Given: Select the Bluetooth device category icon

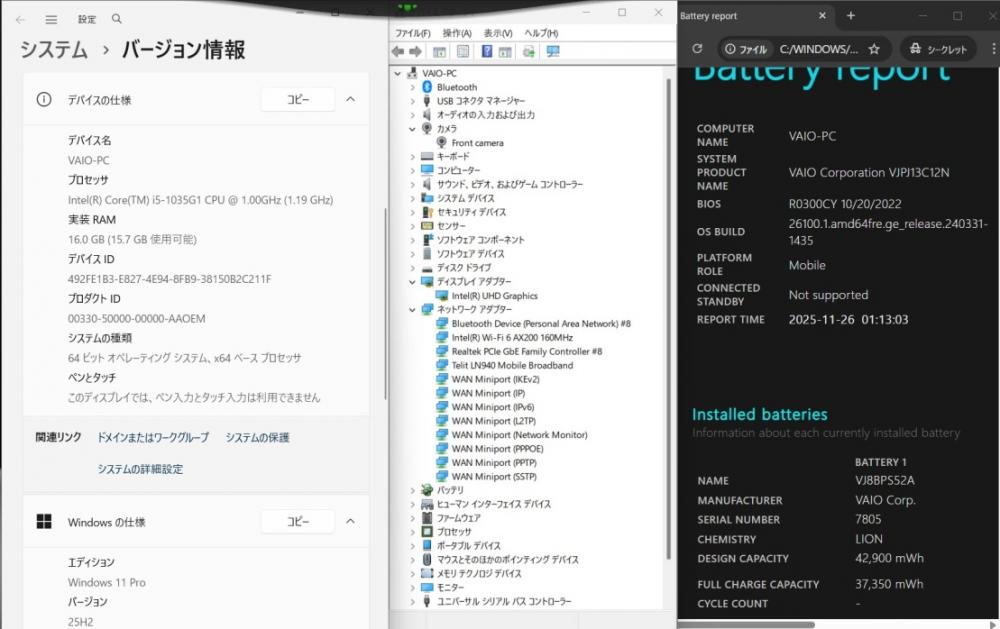Looking at the screenshot, I should click(x=427, y=87).
